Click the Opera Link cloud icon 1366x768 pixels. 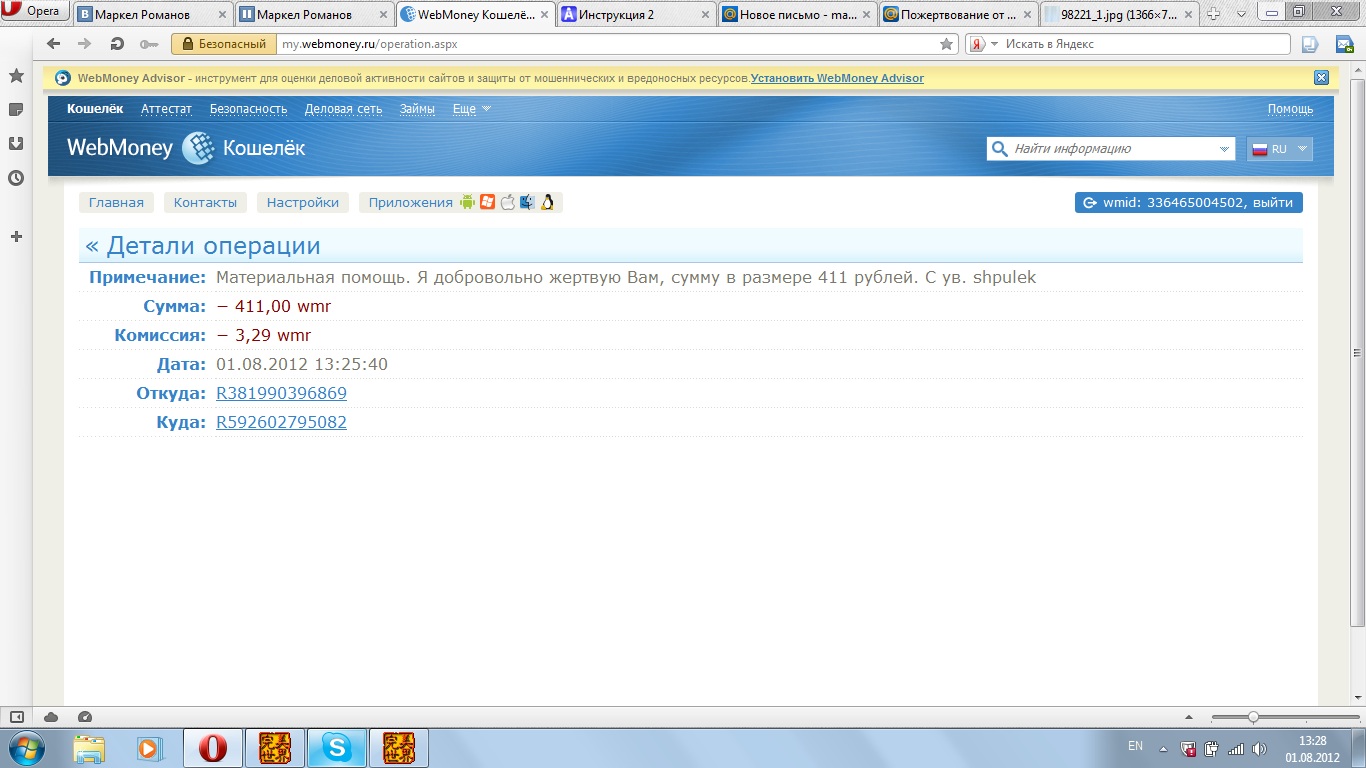click(51, 716)
